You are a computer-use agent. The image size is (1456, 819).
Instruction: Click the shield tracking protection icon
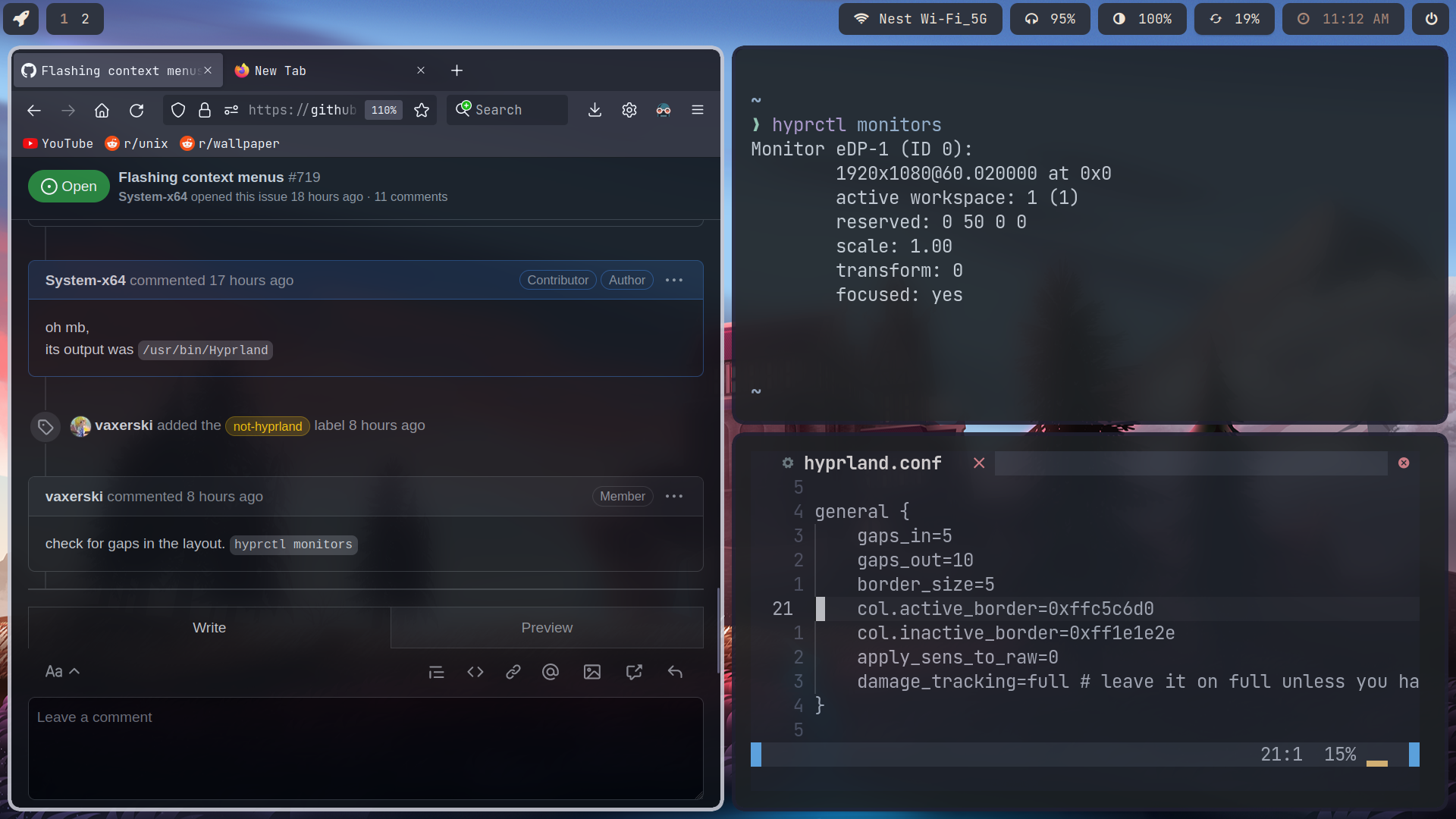pos(178,111)
